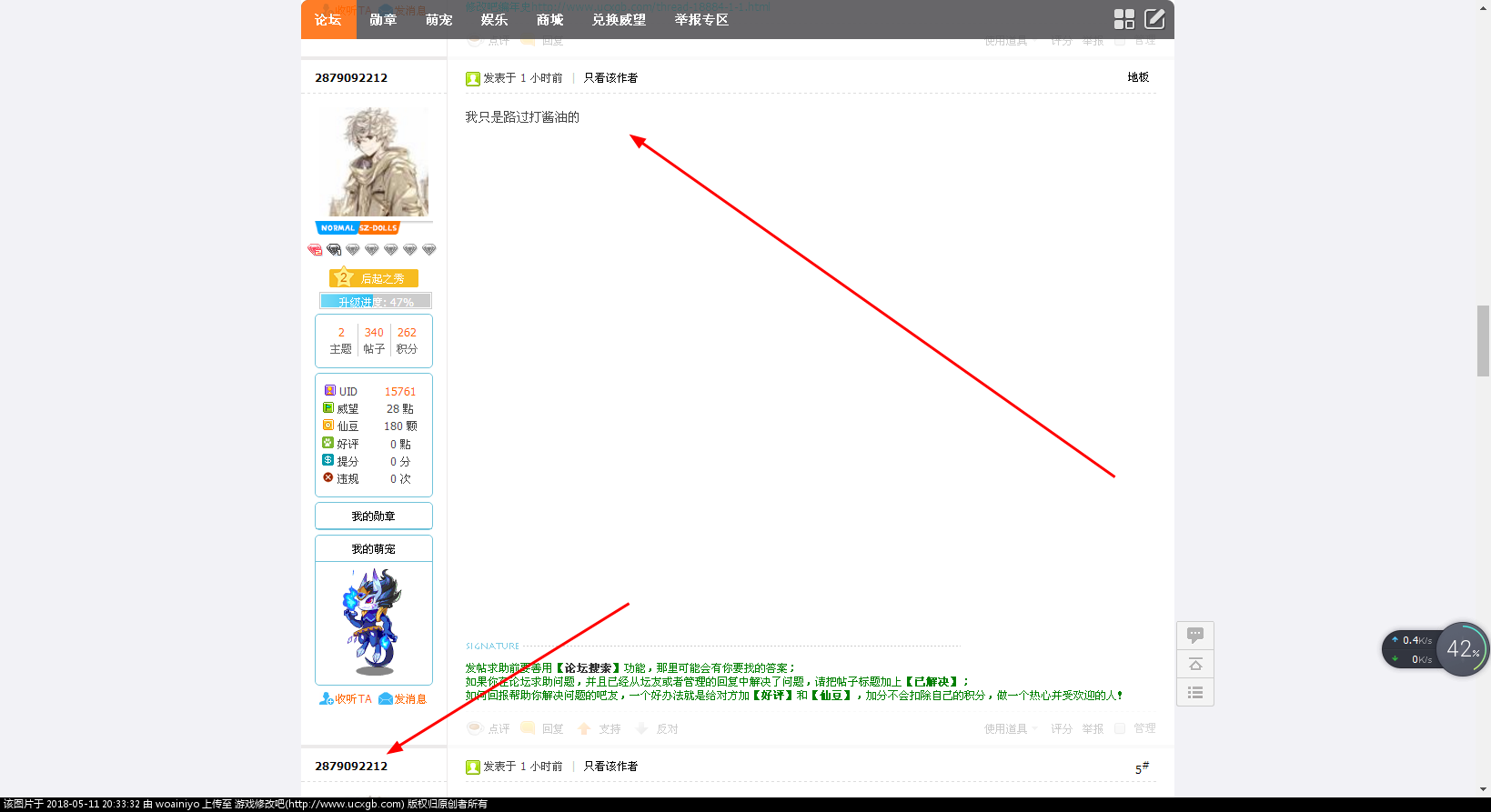The width and height of the screenshot is (1491, 812).
Task: Click the 我的萌宠 heading
Action: coord(374,549)
